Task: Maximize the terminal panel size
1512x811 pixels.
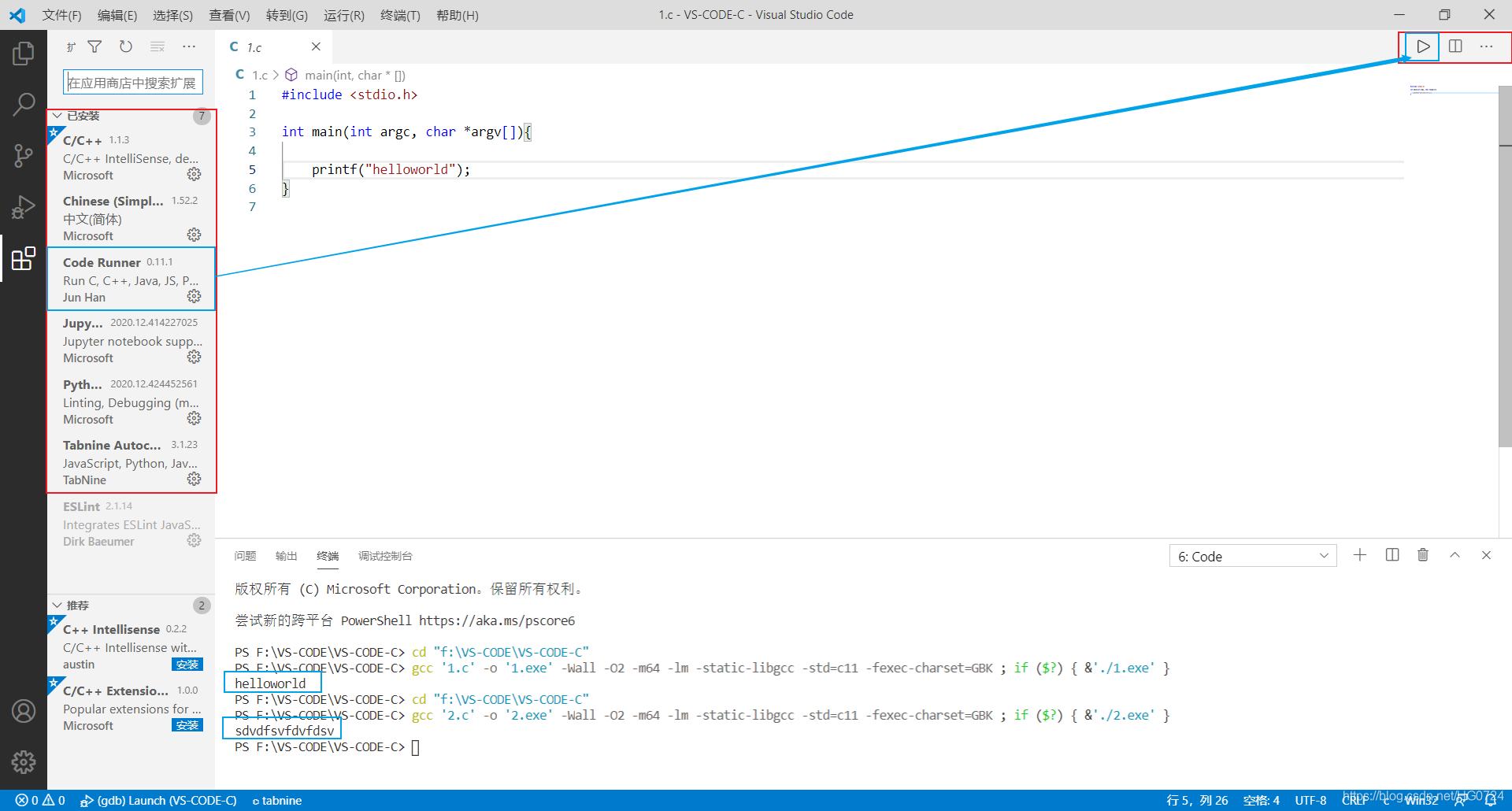Action: click(1455, 555)
